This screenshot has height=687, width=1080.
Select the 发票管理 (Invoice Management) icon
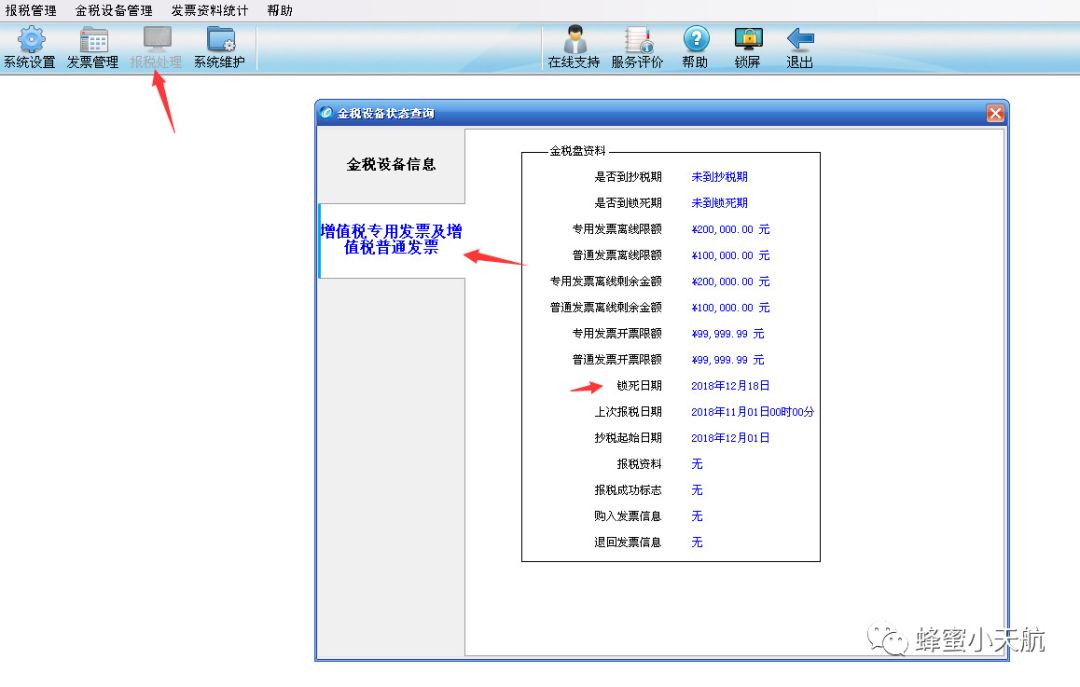pos(93,47)
